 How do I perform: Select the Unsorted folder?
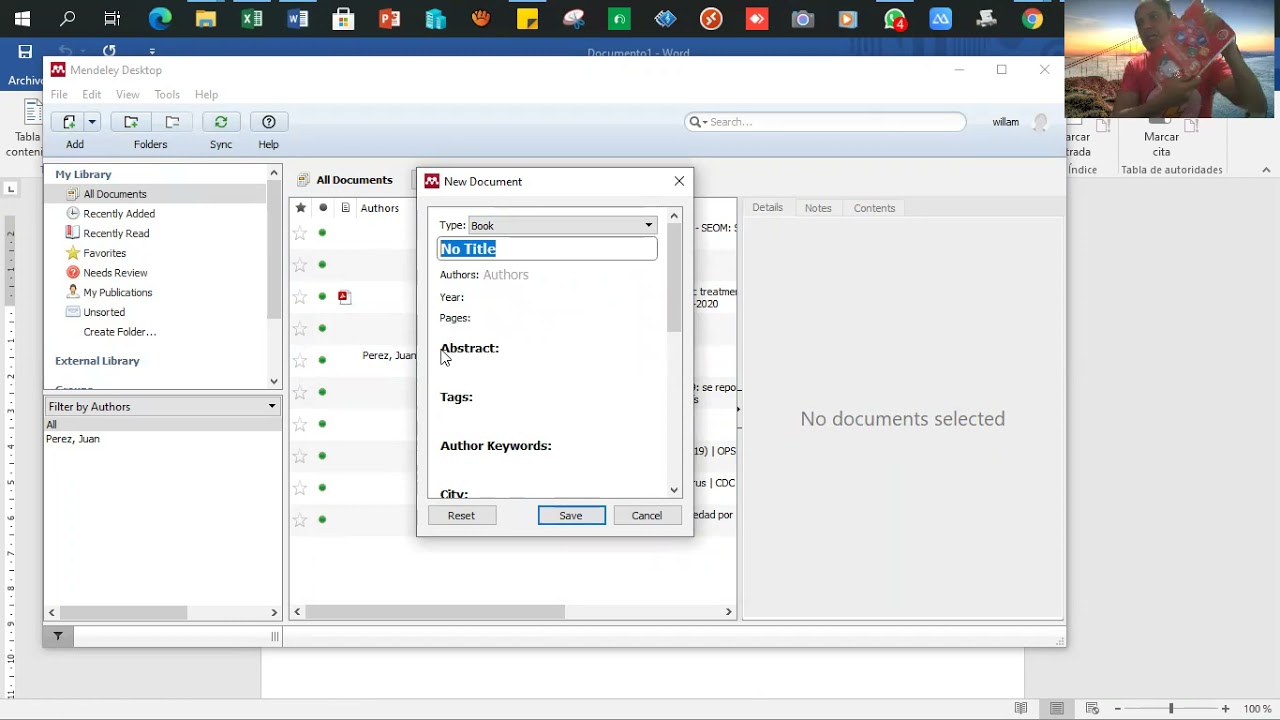pyautogui.click(x=104, y=312)
